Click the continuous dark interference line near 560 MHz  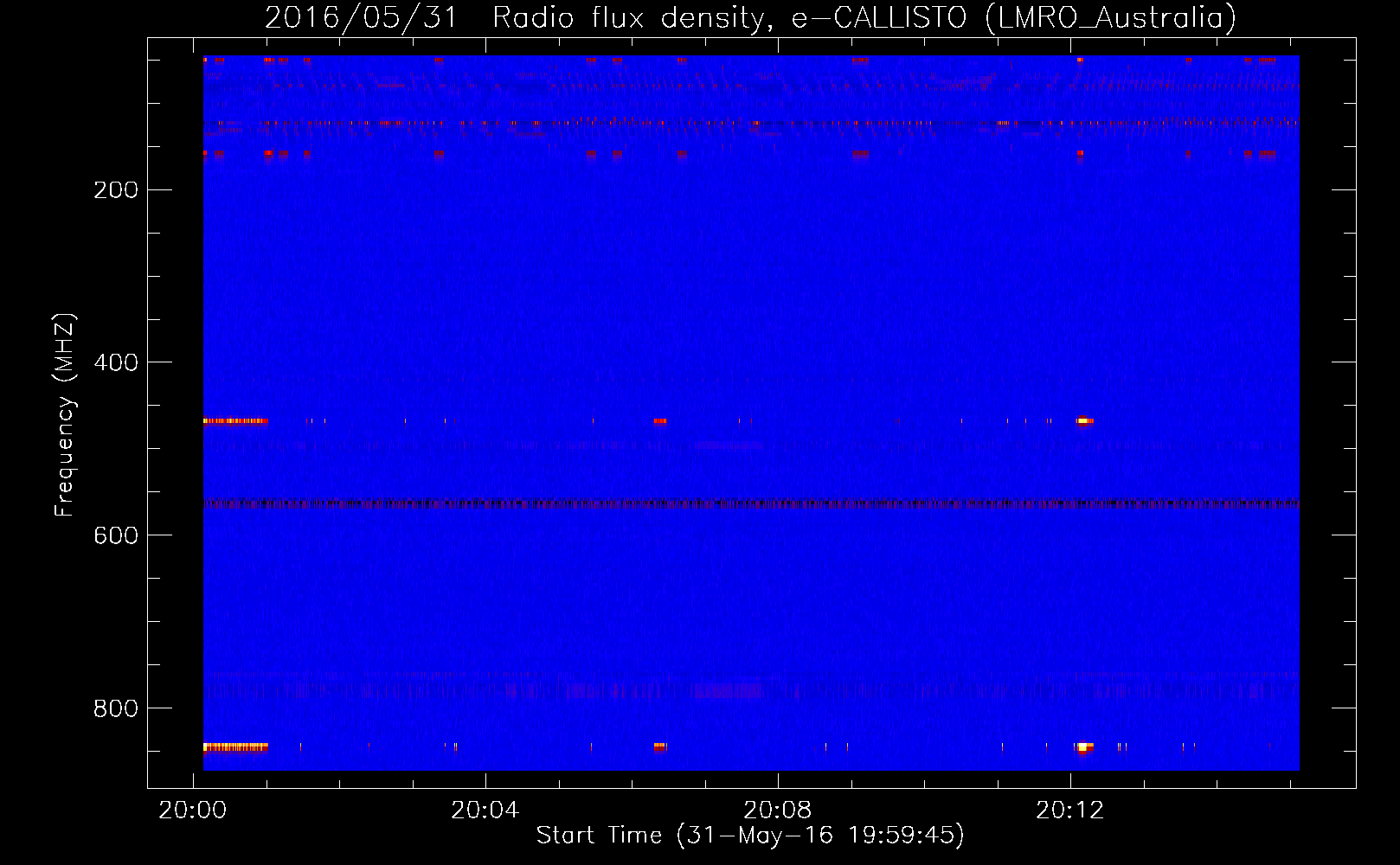pos(751,503)
